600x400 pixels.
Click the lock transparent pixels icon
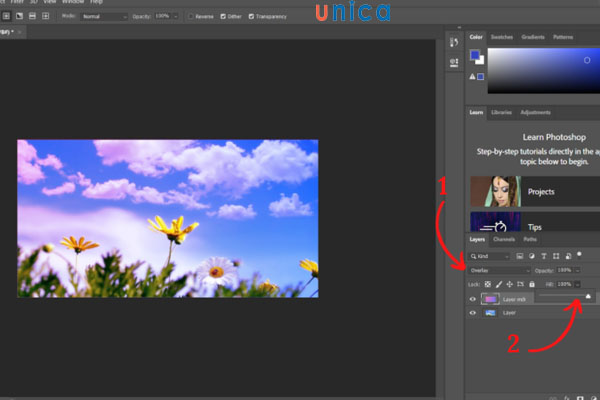tap(487, 285)
